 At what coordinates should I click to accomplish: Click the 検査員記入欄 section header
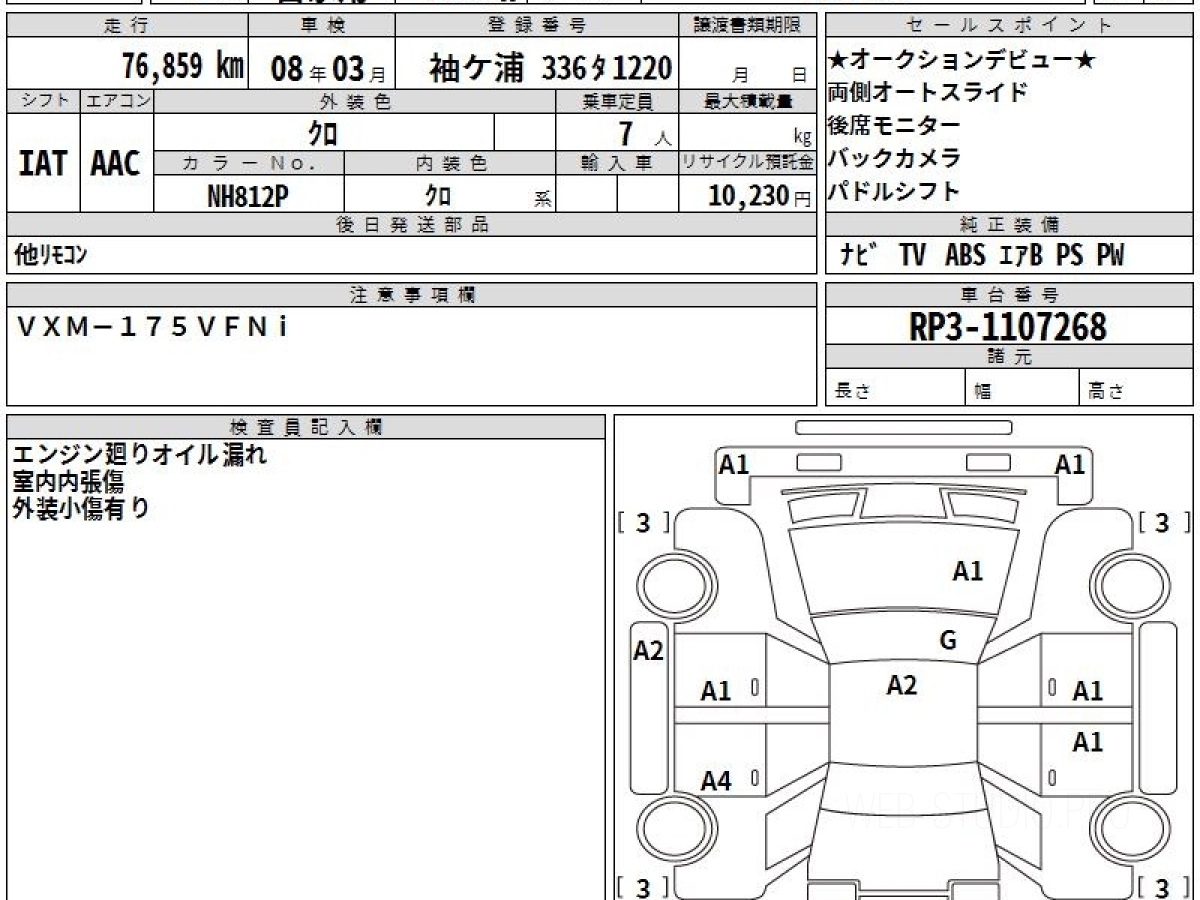[306, 427]
